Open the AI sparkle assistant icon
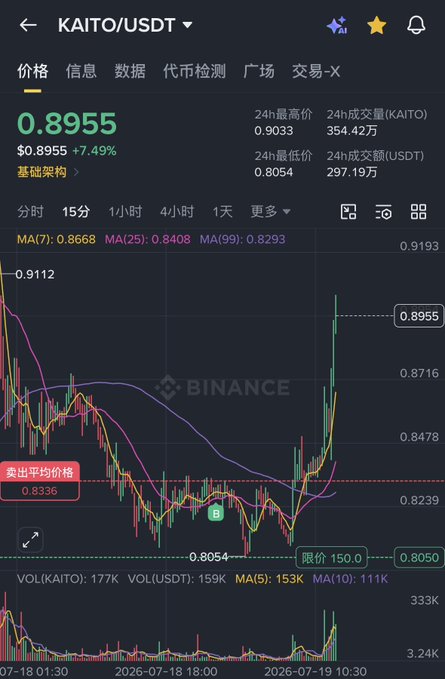Viewport: 445px width, 679px height. coord(337,25)
